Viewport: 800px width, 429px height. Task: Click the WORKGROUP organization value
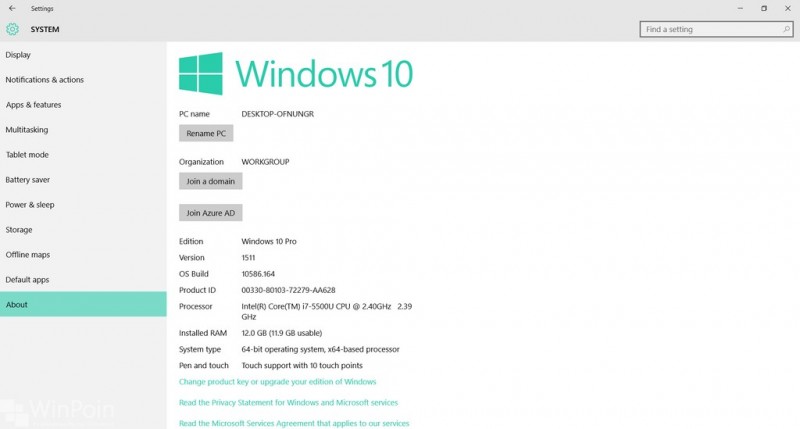[x=265, y=162]
